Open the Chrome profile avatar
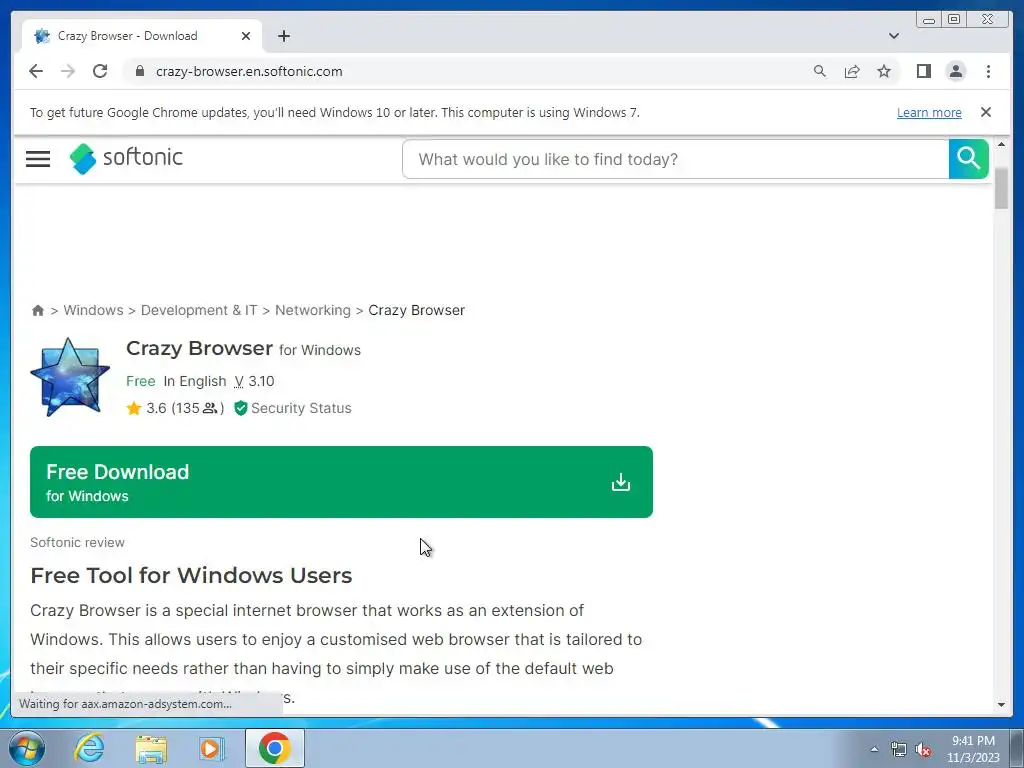 [955, 71]
